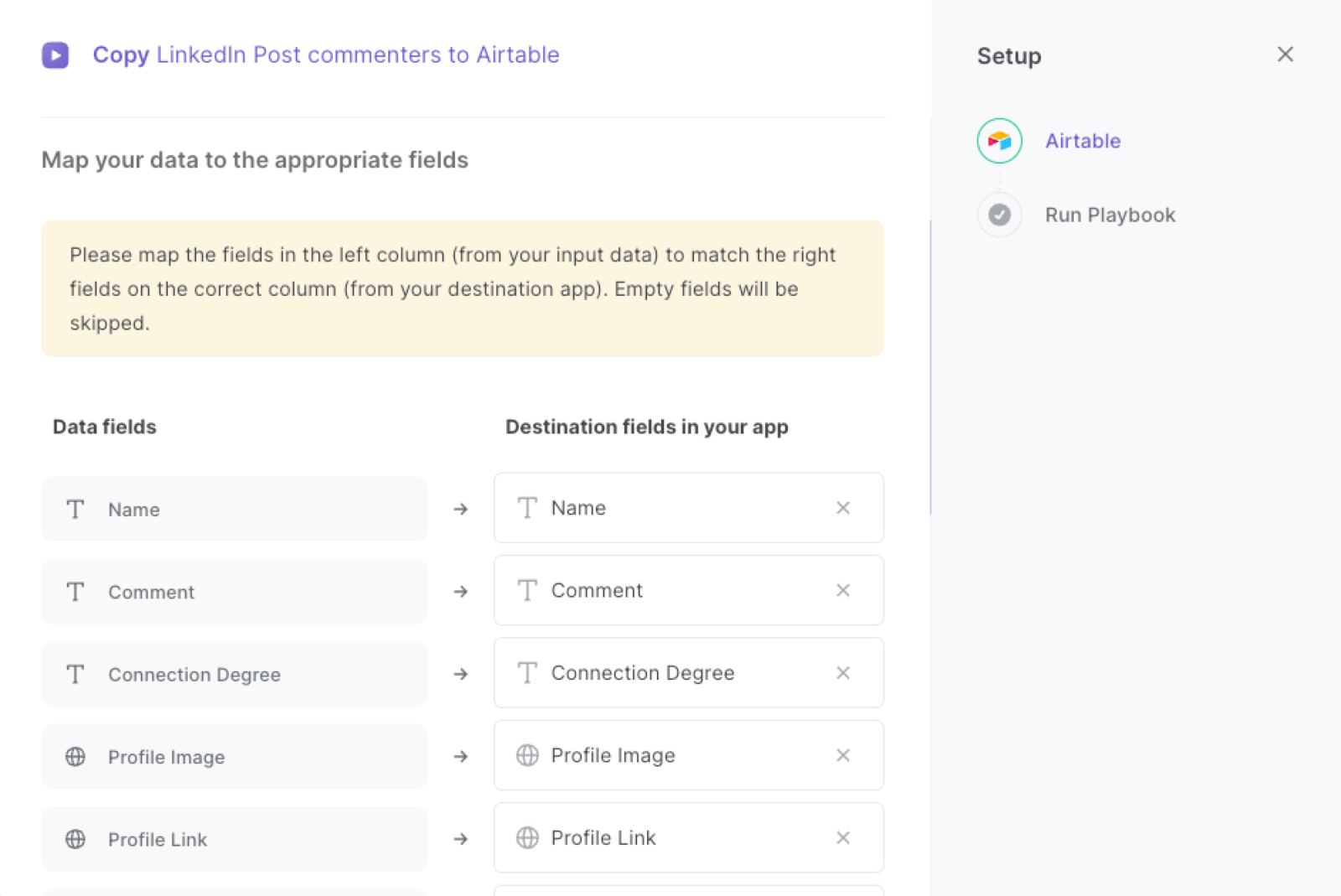This screenshot has width=1341, height=896.
Task: Click the globe icon beside Profile Link data field
Action: click(x=75, y=838)
